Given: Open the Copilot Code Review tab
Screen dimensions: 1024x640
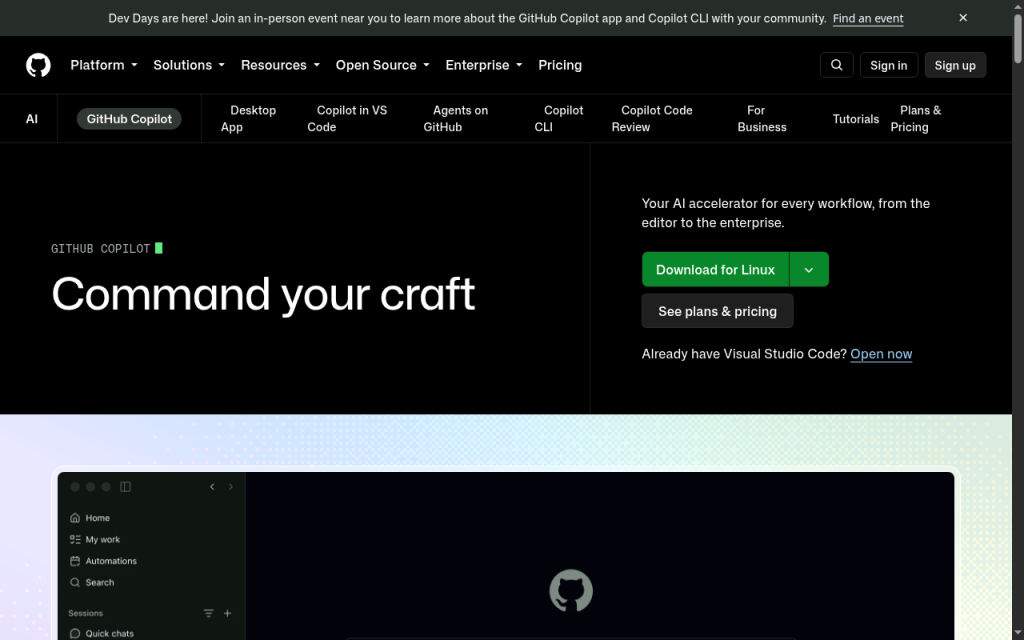Looking at the screenshot, I should [652, 119].
